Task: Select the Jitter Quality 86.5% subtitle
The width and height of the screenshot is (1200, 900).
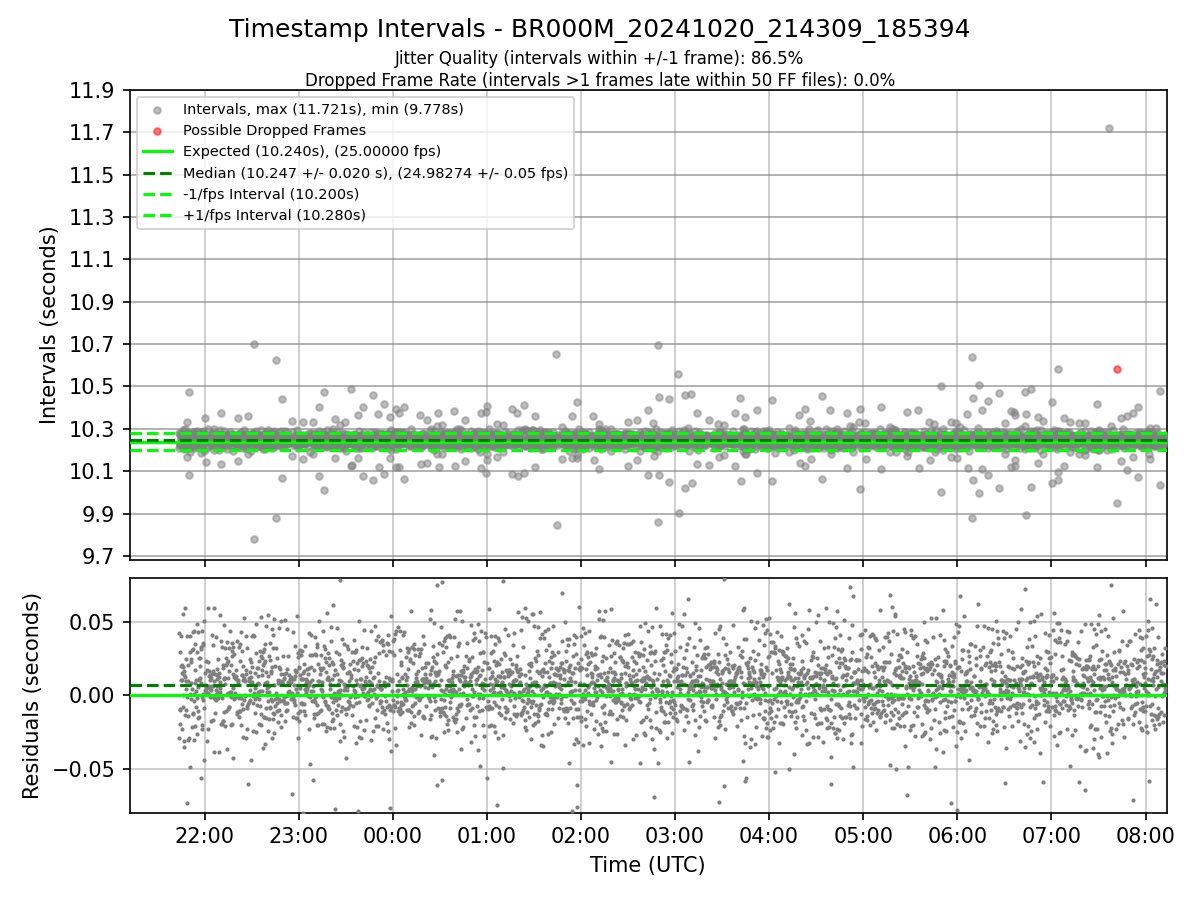Action: (599, 58)
